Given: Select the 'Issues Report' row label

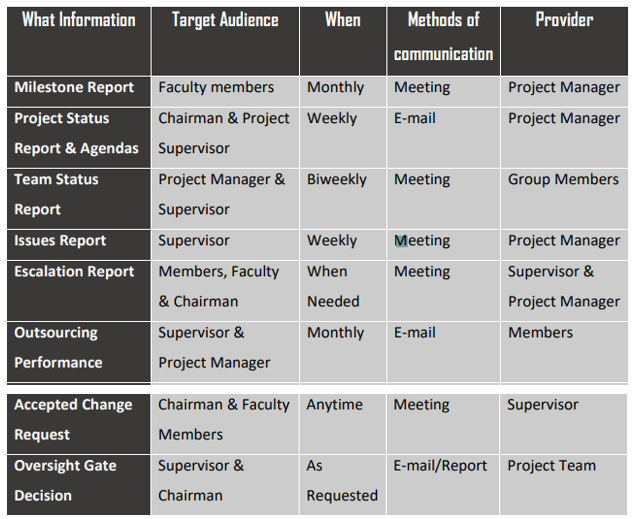Looking at the screenshot, I should point(79,245).
